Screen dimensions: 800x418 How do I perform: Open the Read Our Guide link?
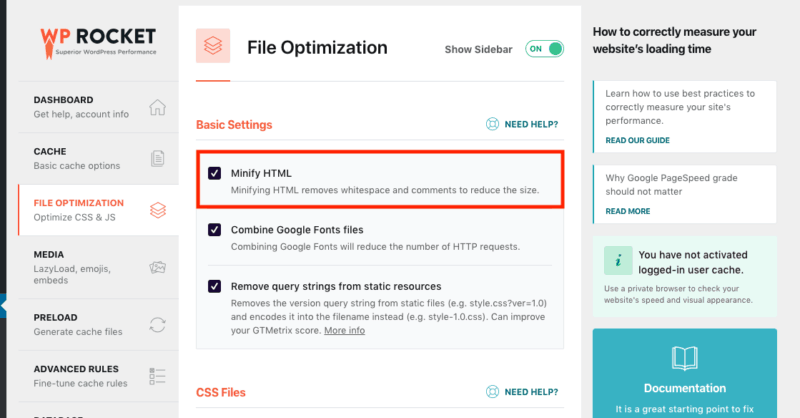637,140
